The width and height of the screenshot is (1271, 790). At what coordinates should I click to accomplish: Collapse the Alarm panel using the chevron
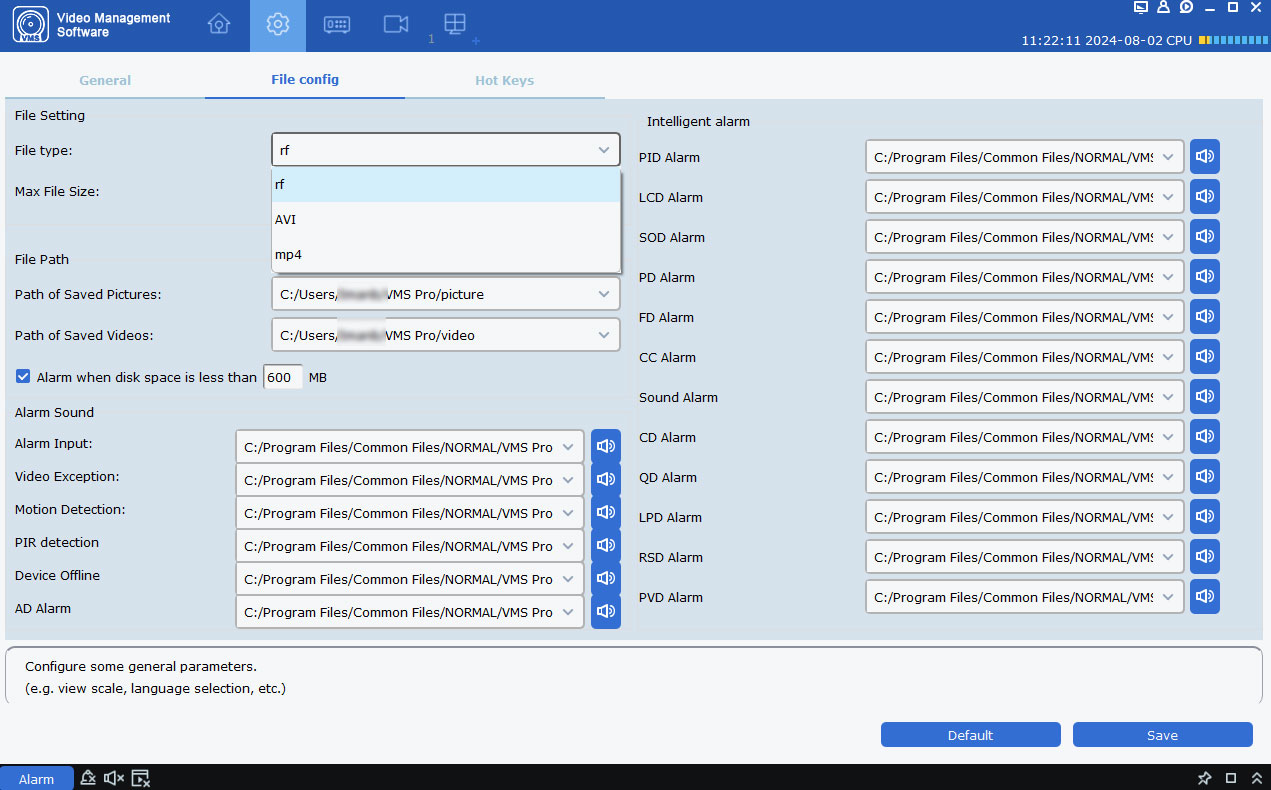pos(1257,777)
